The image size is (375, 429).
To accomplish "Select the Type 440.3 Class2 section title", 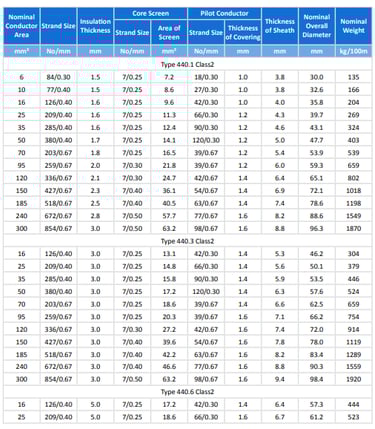I will [187, 241].
